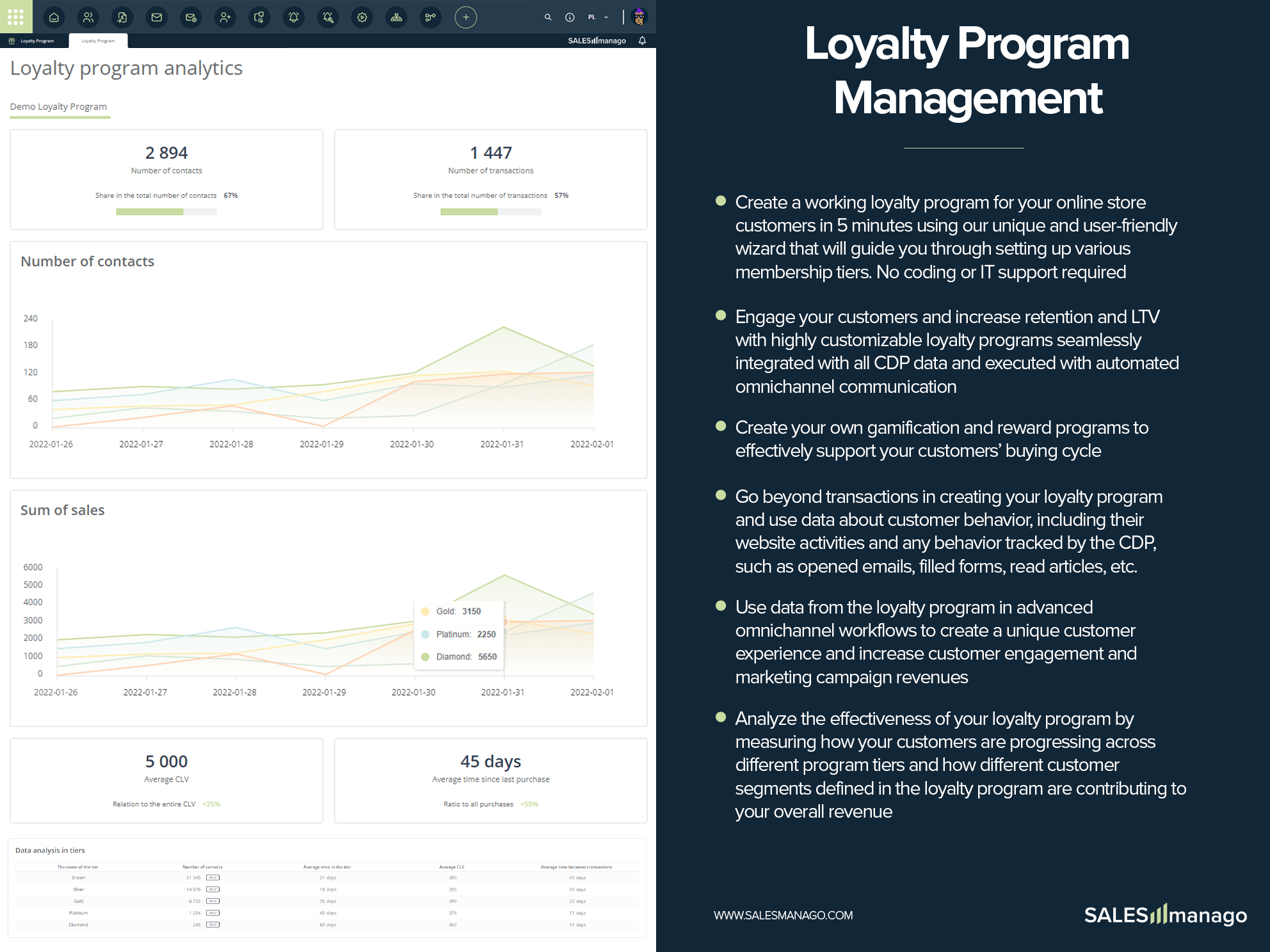Switch to the white Loyalty Program tab
Viewport: 1270px width, 952px height.
pos(98,41)
